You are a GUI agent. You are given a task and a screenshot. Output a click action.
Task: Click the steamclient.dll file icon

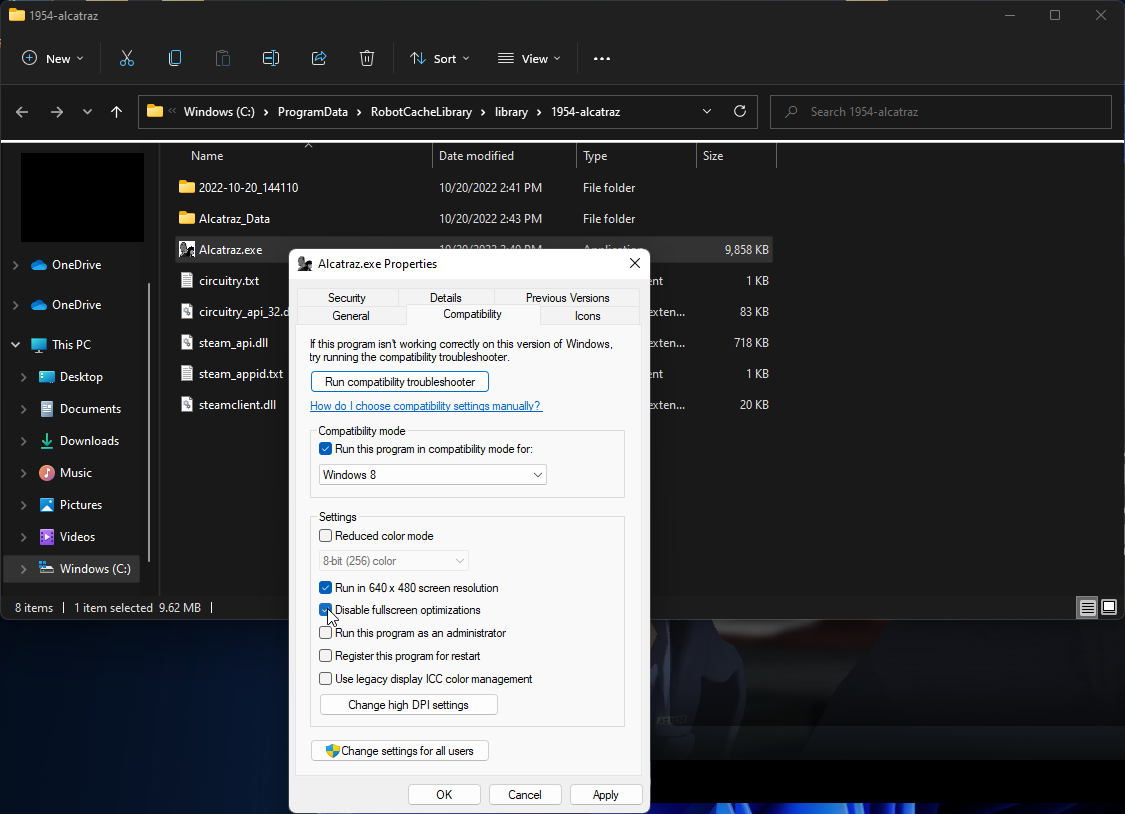click(187, 404)
